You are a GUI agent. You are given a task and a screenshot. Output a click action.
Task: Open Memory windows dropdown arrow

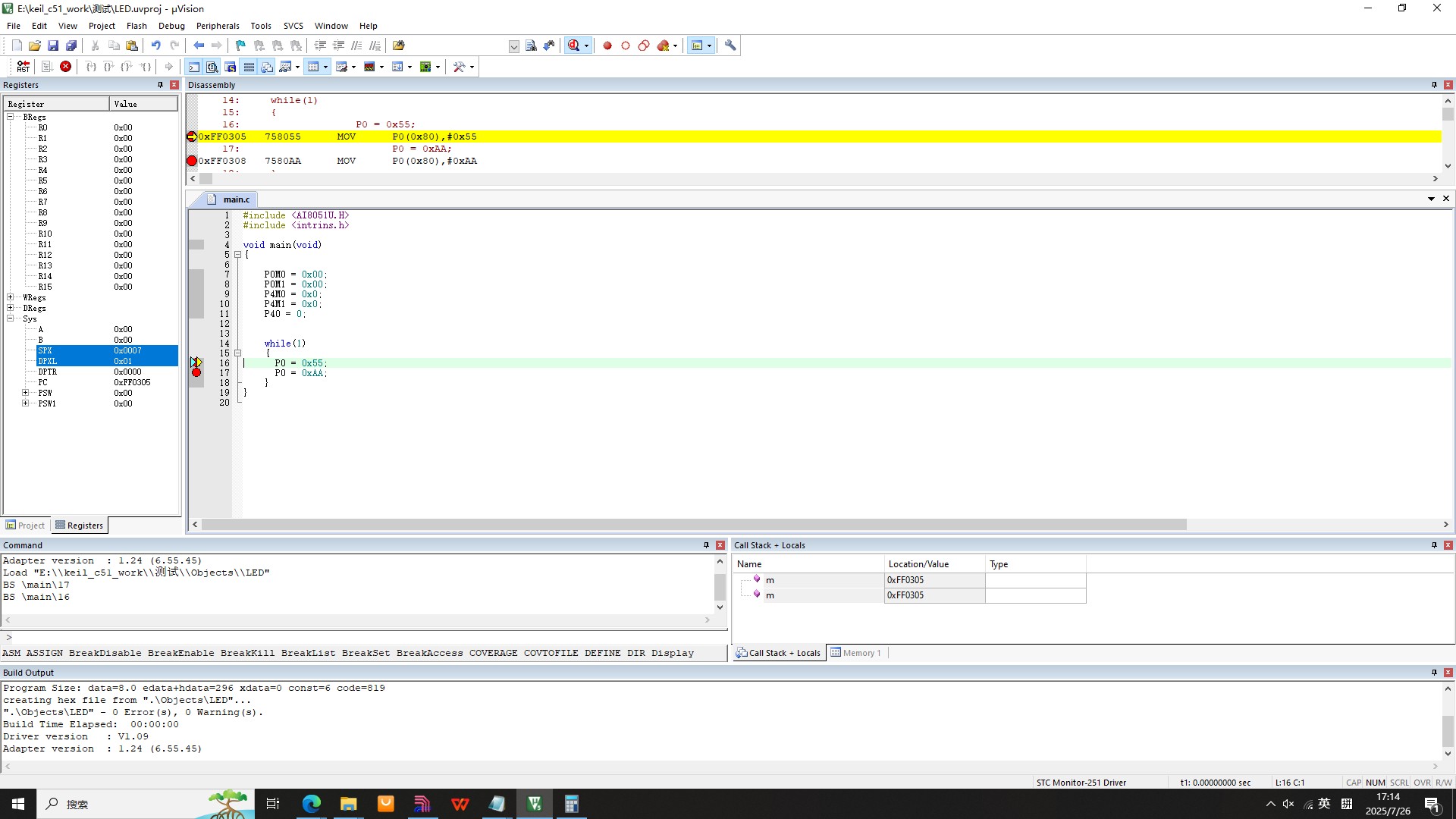pos(325,67)
